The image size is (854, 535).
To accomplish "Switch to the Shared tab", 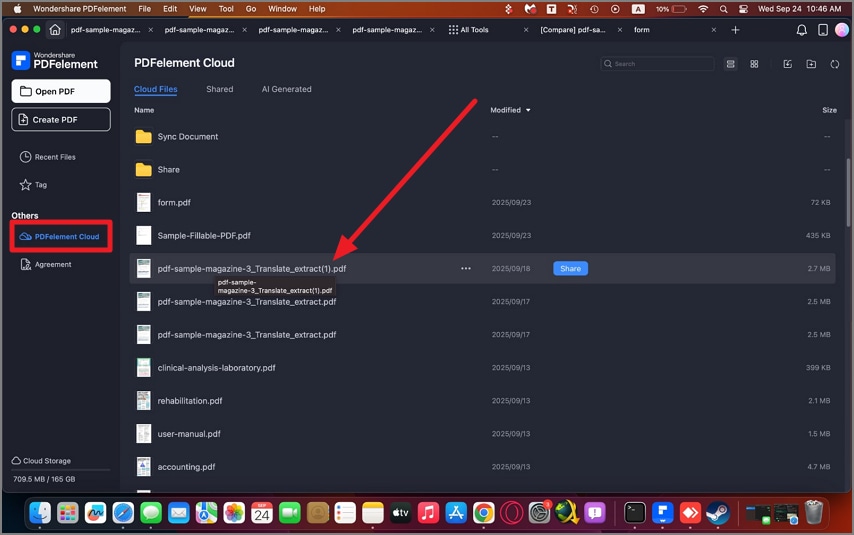I will pyautogui.click(x=219, y=89).
